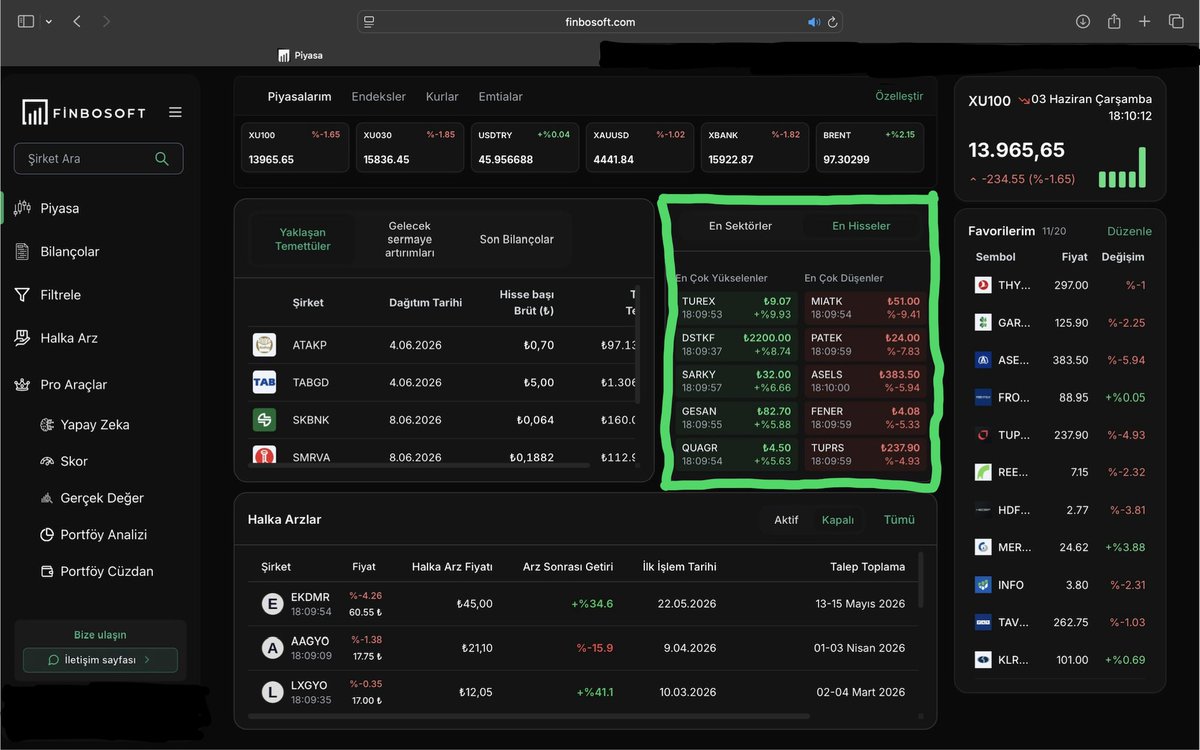
Task: Open the MER favorite row logo
Action: coord(983,547)
